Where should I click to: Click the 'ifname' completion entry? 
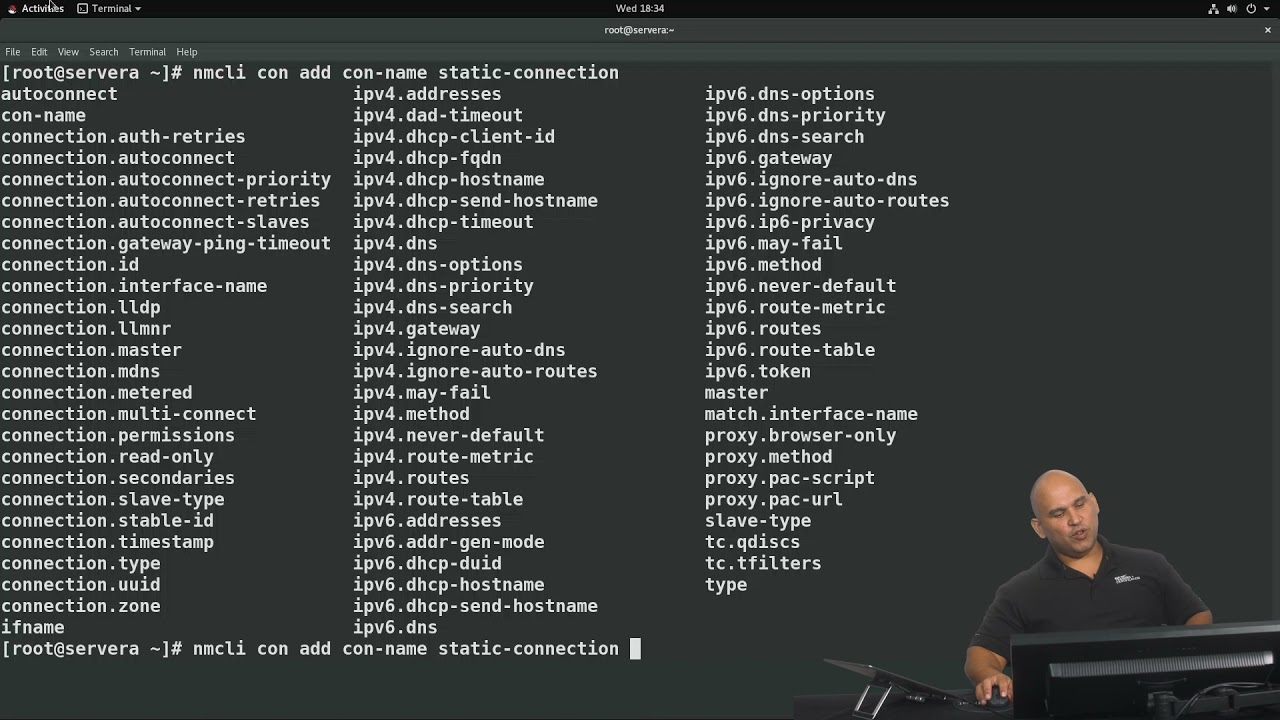(x=32, y=628)
